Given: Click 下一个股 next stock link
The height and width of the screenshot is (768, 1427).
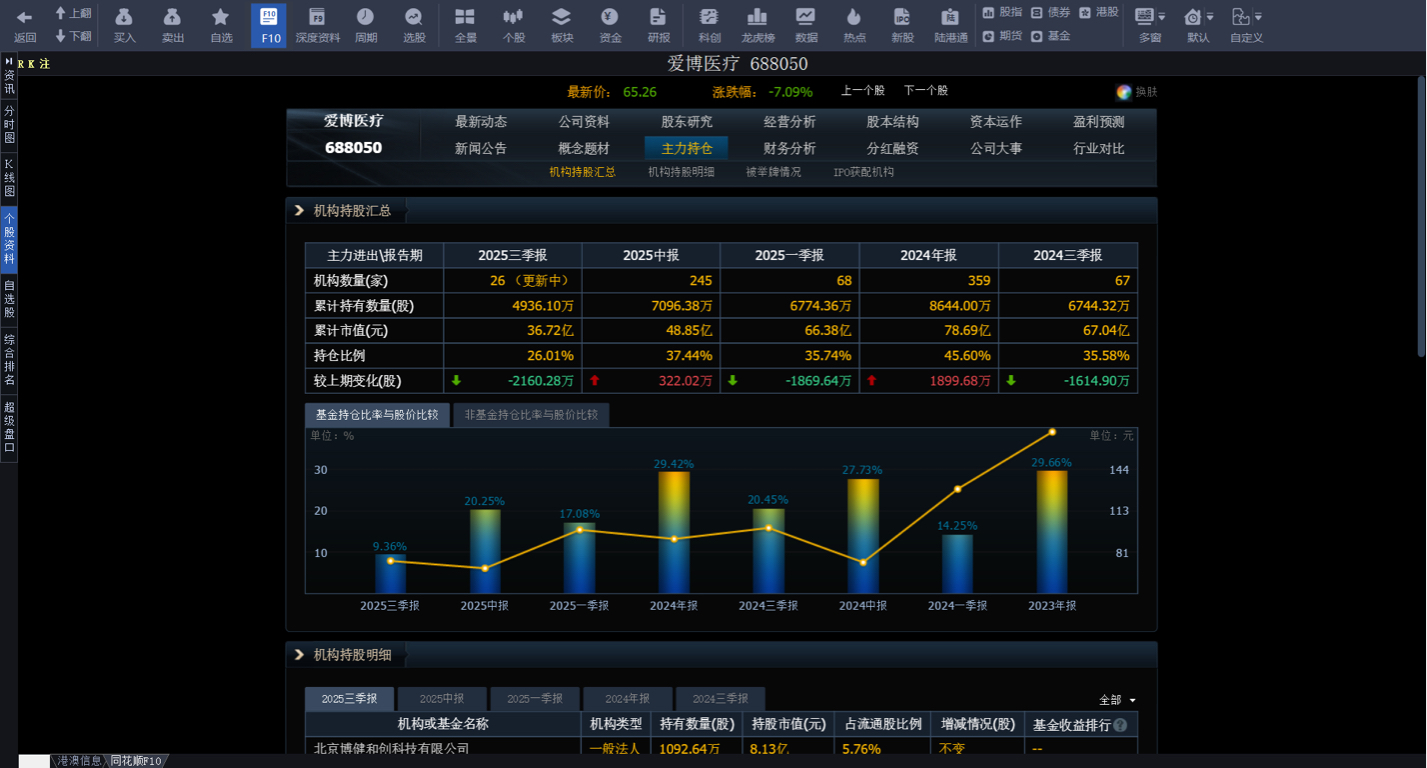Looking at the screenshot, I should (x=926, y=90).
